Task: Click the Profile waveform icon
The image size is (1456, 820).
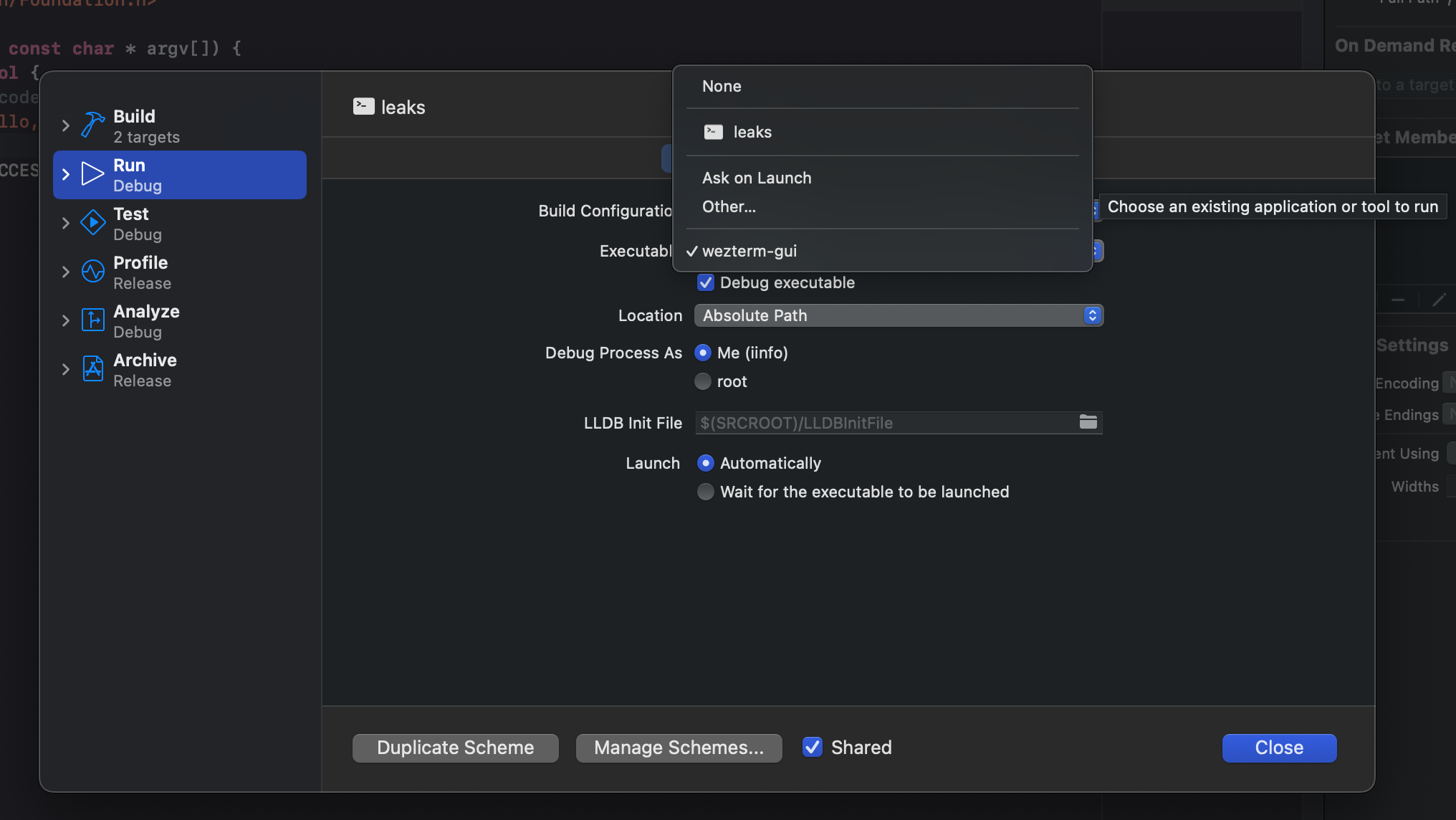Action: pyautogui.click(x=92, y=272)
